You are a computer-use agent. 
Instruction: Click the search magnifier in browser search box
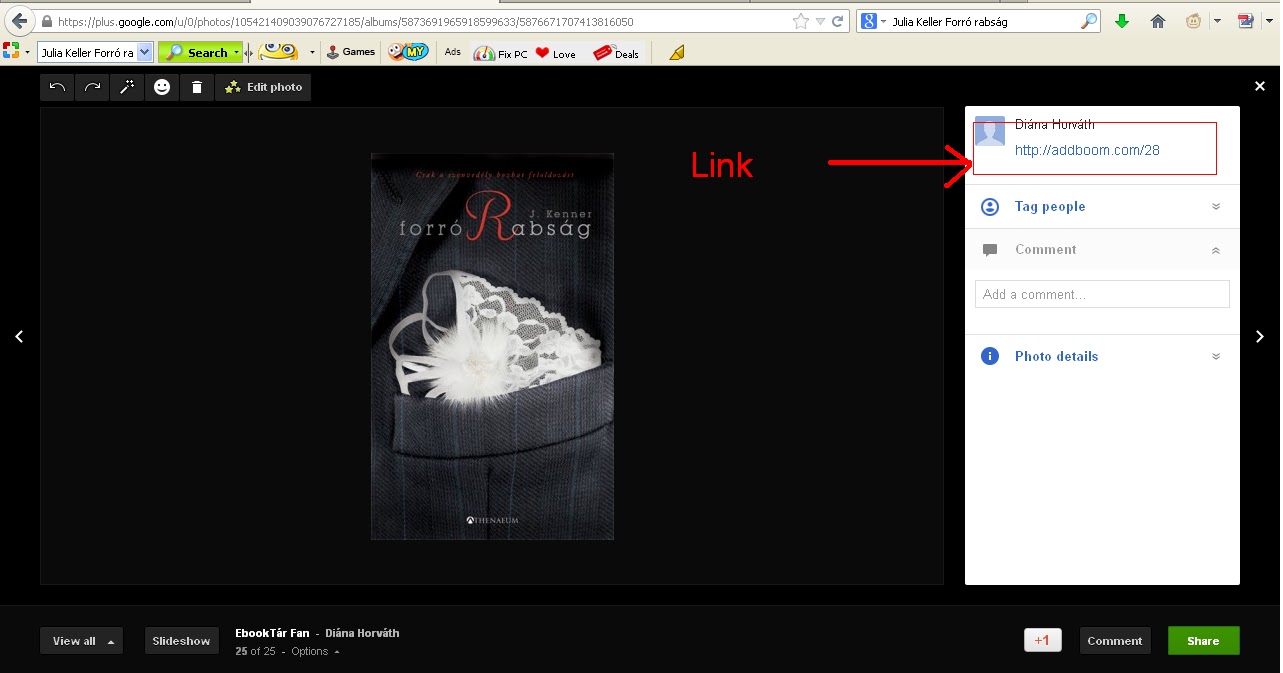pyautogui.click(x=1088, y=21)
